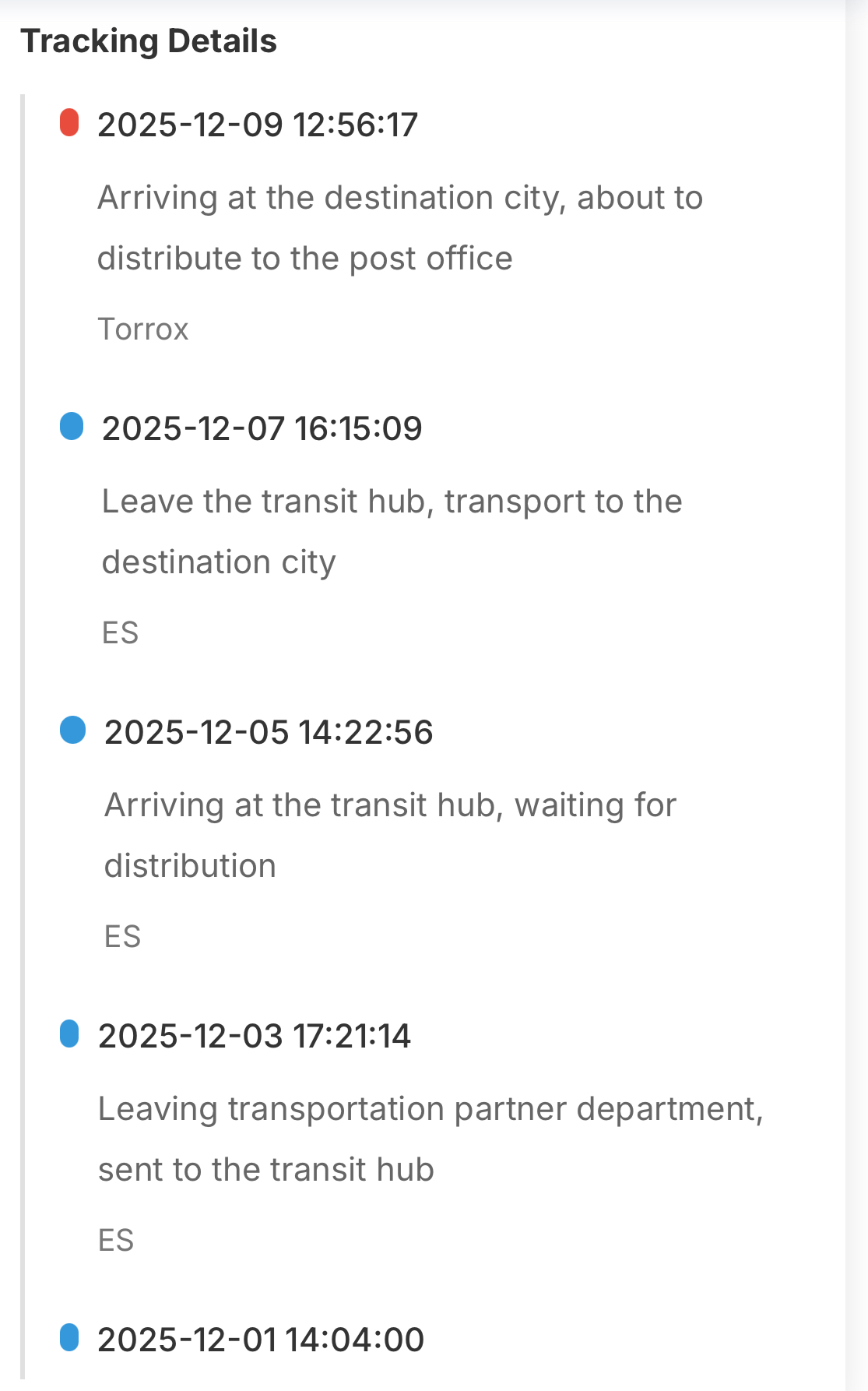
Task: Click the 2025-12-05 14:22:56 timestamp
Action: [x=269, y=732]
